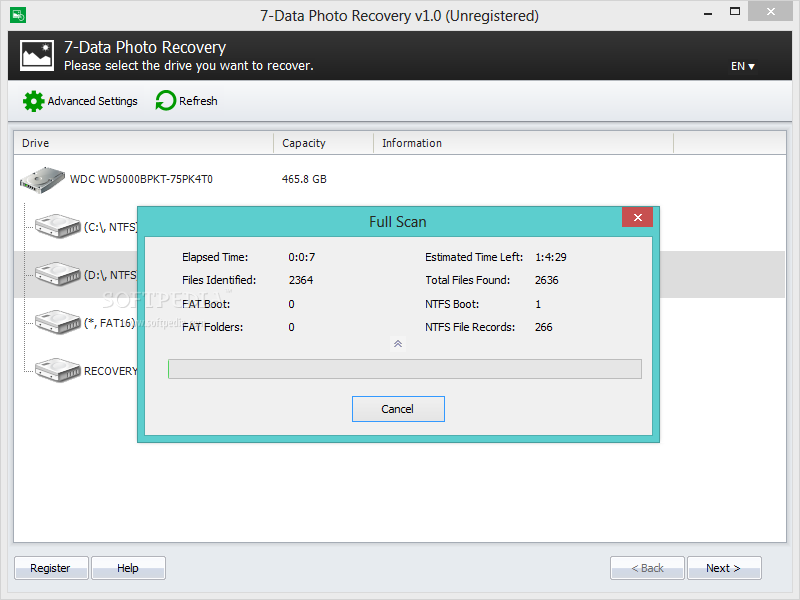Click the (*, FAT16) partition label

tap(109, 323)
